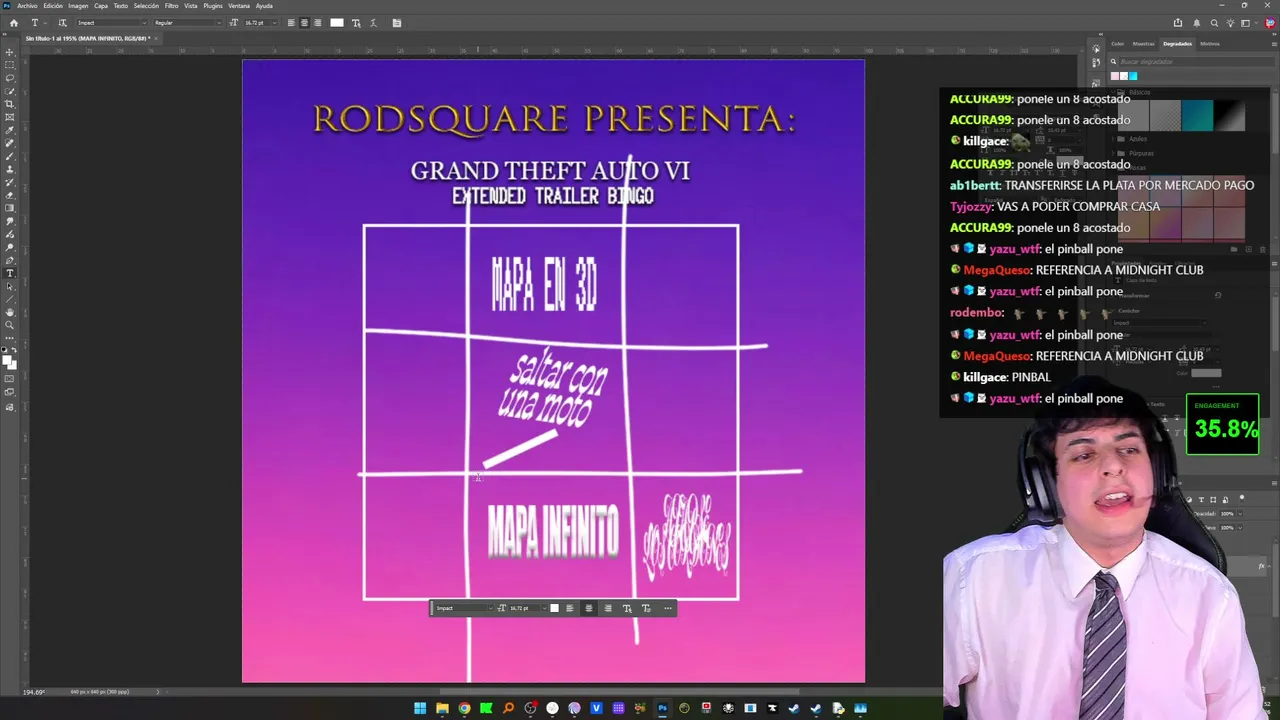Click the Home icon in options bar
1280x720 pixels.
(13, 23)
